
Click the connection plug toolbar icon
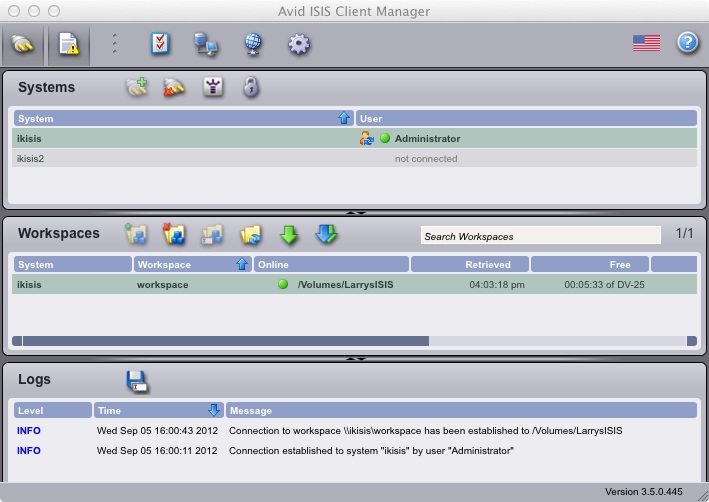point(23,45)
